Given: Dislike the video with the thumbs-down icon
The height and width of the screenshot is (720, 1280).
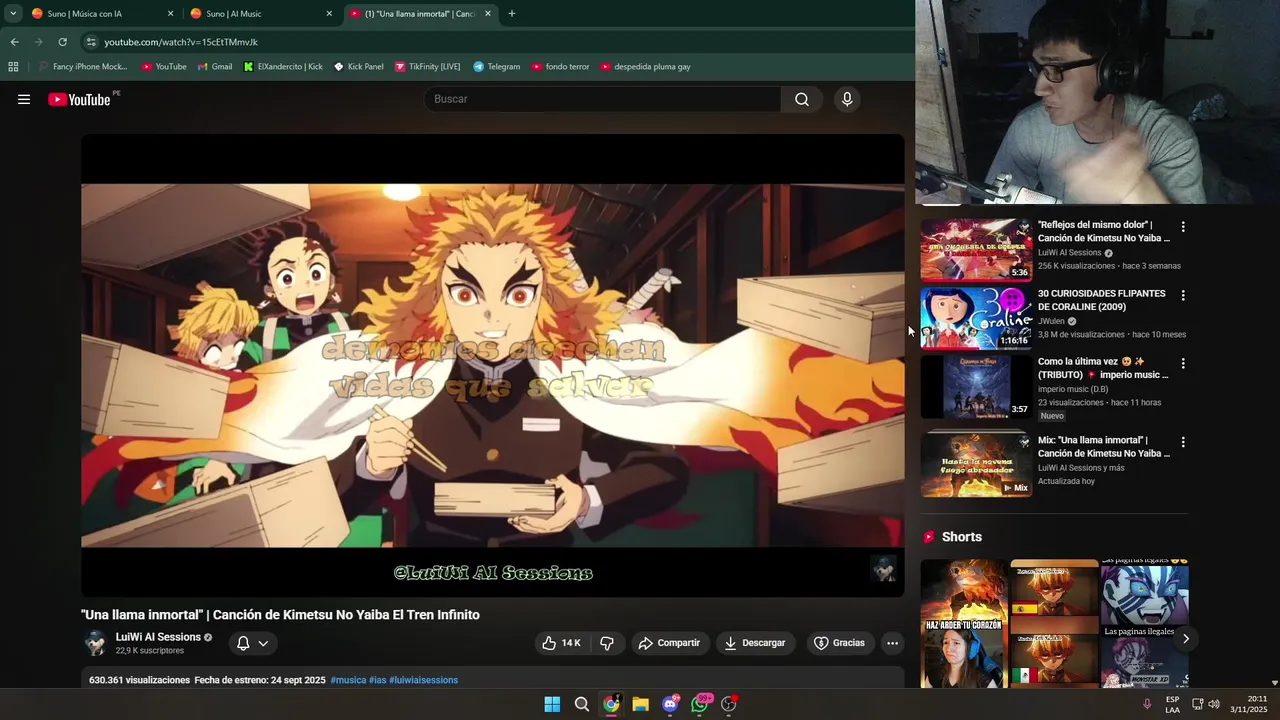Looking at the screenshot, I should [607, 643].
